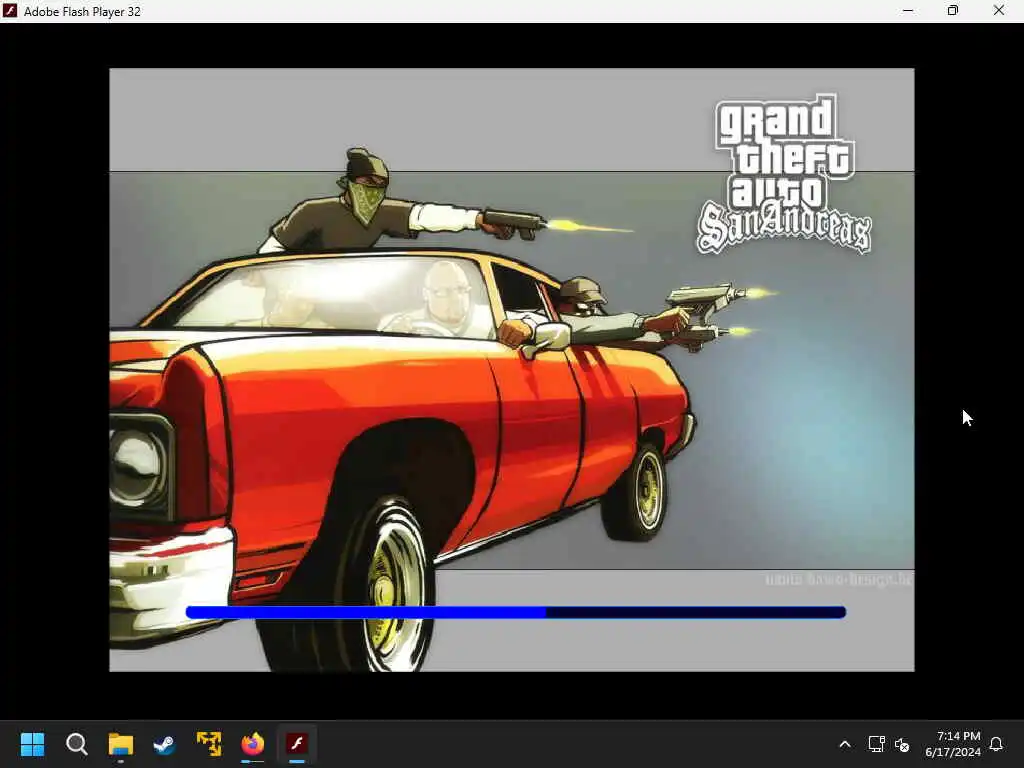Minimize the Adobe Flash Player window
The image size is (1024, 768).
tap(908, 11)
